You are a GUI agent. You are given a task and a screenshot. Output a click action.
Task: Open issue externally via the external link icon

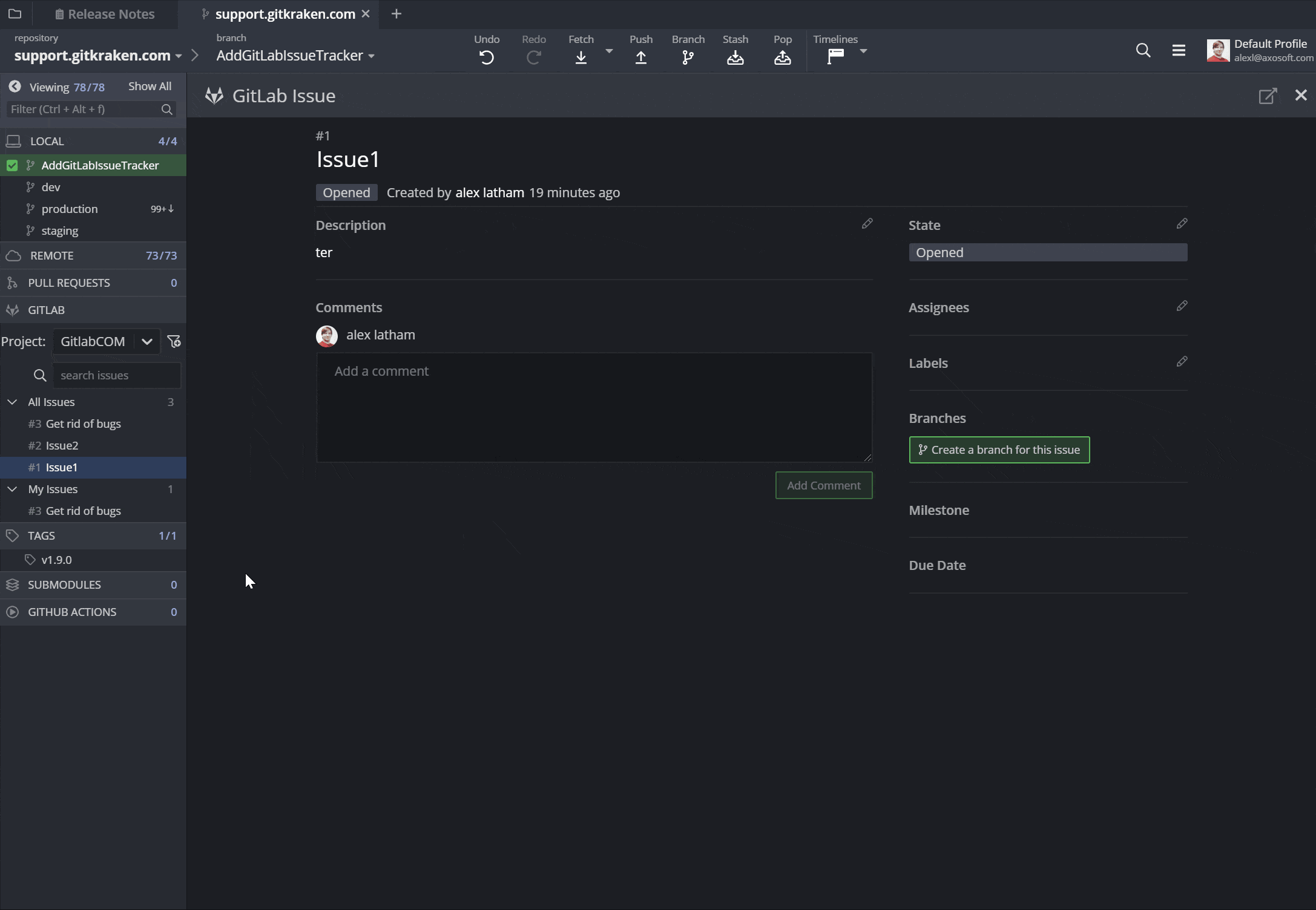(x=1268, y=96)
